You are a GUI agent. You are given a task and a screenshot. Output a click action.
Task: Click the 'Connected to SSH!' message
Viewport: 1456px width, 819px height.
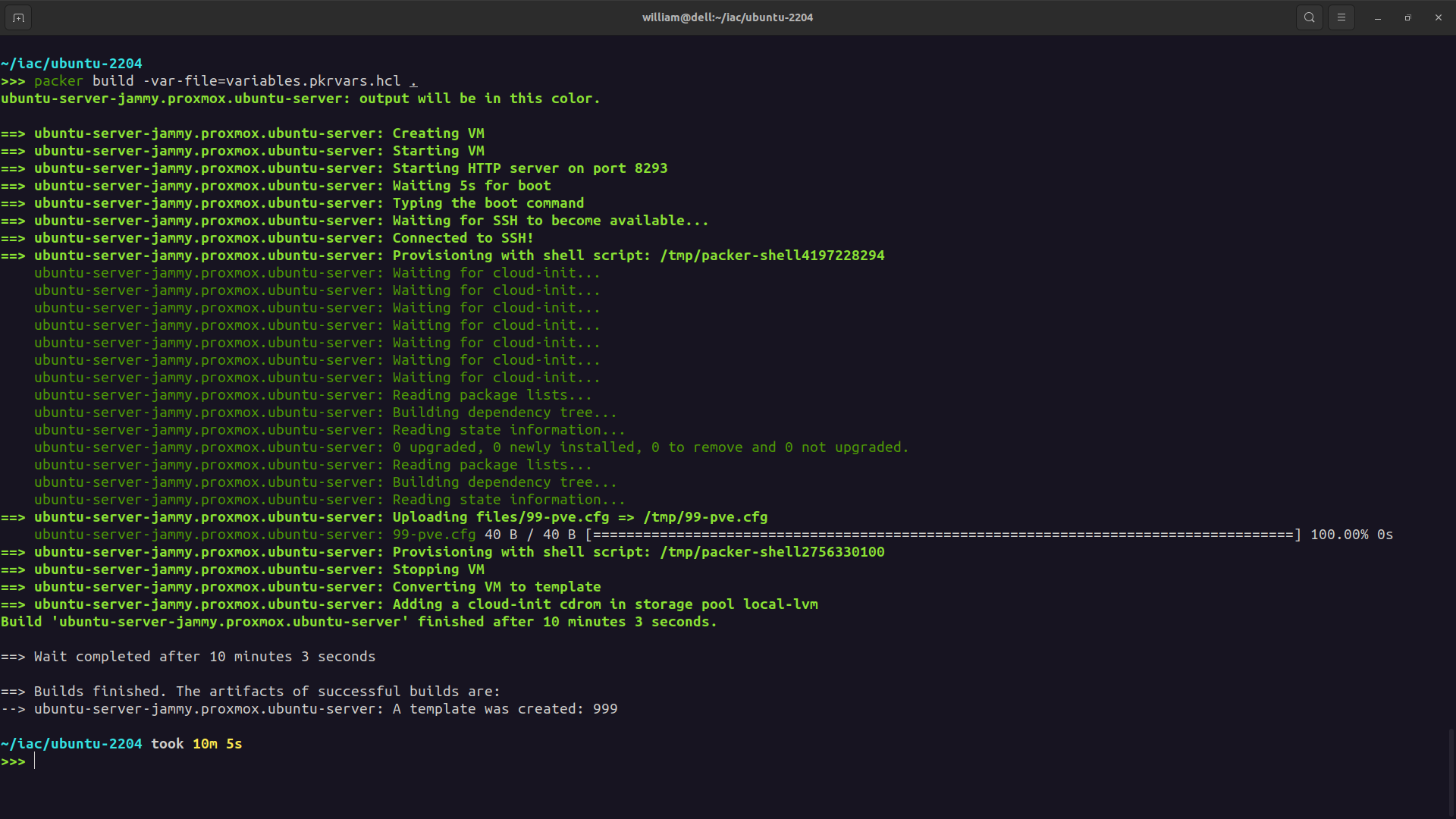point(463,238)
